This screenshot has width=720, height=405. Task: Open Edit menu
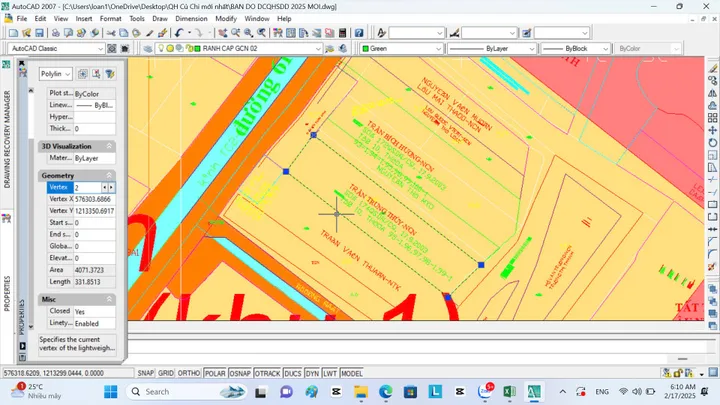click(40, 19)
